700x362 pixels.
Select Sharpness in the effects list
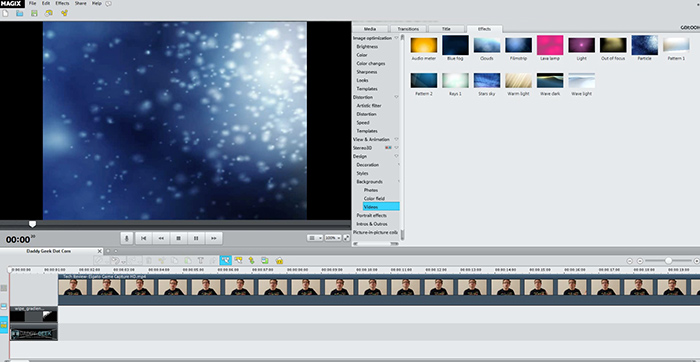[367, 72]
